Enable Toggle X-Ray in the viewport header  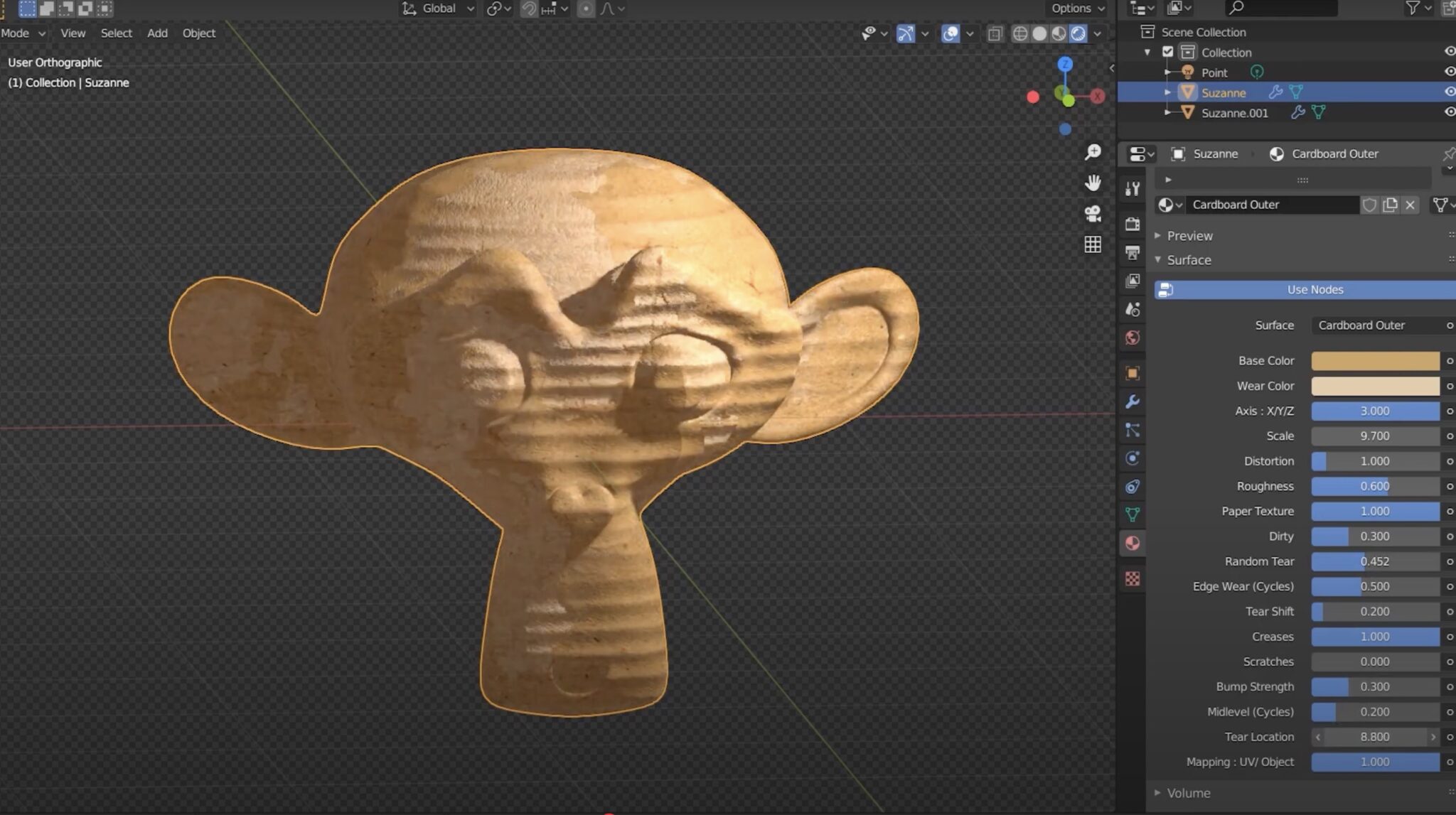pos(995,33)
